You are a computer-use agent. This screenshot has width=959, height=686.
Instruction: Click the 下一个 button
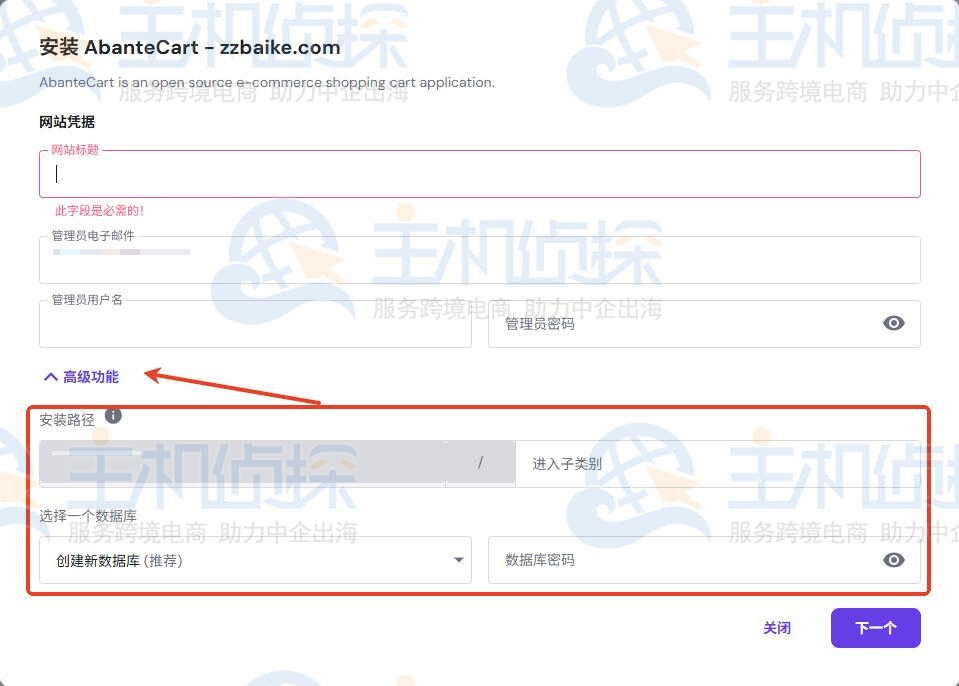click(875, 628)
